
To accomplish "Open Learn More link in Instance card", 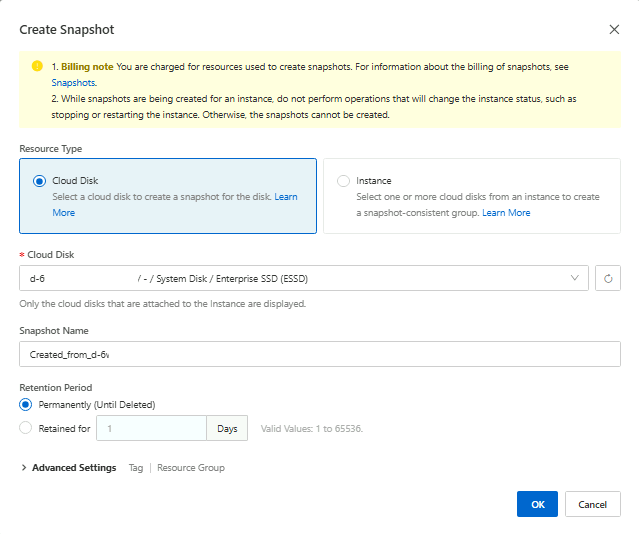I will [506, 213].
